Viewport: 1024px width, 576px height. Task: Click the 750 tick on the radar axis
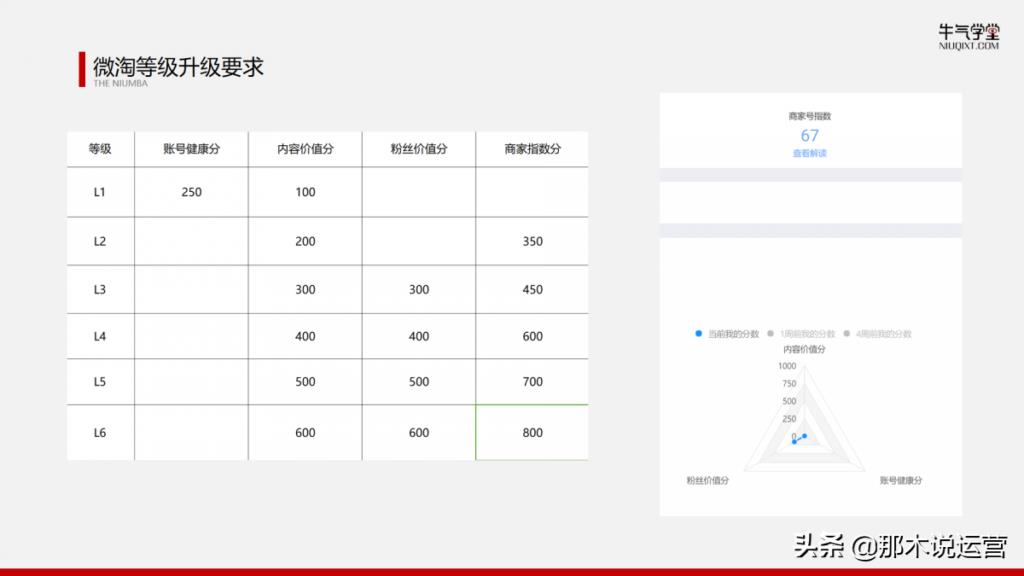(789, 383)
